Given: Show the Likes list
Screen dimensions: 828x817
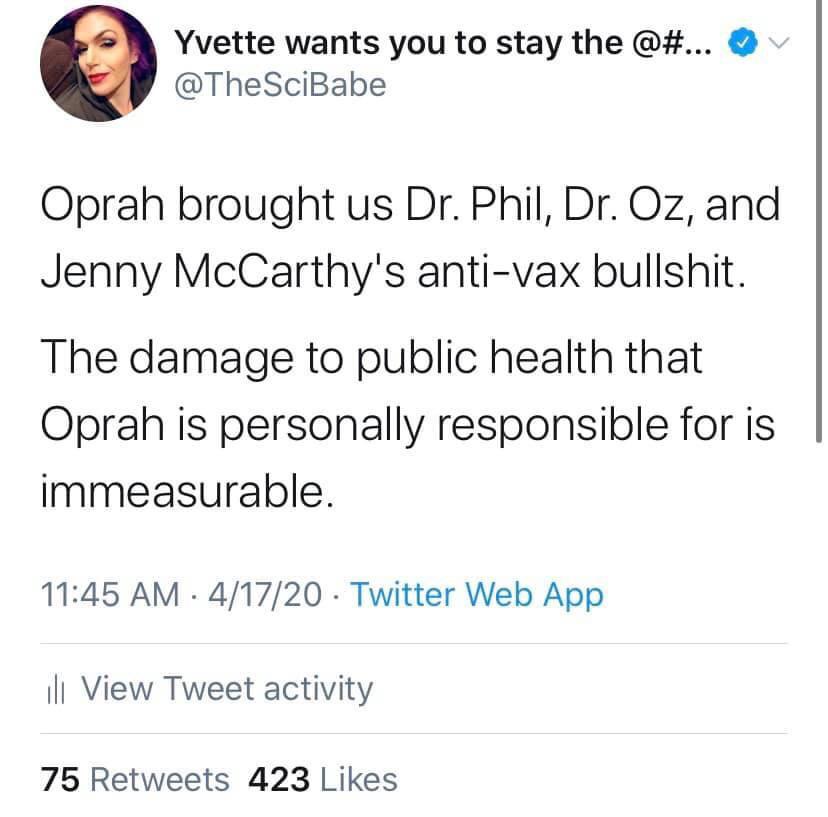Looking at the screenshot, I should [x=359, y=780].
